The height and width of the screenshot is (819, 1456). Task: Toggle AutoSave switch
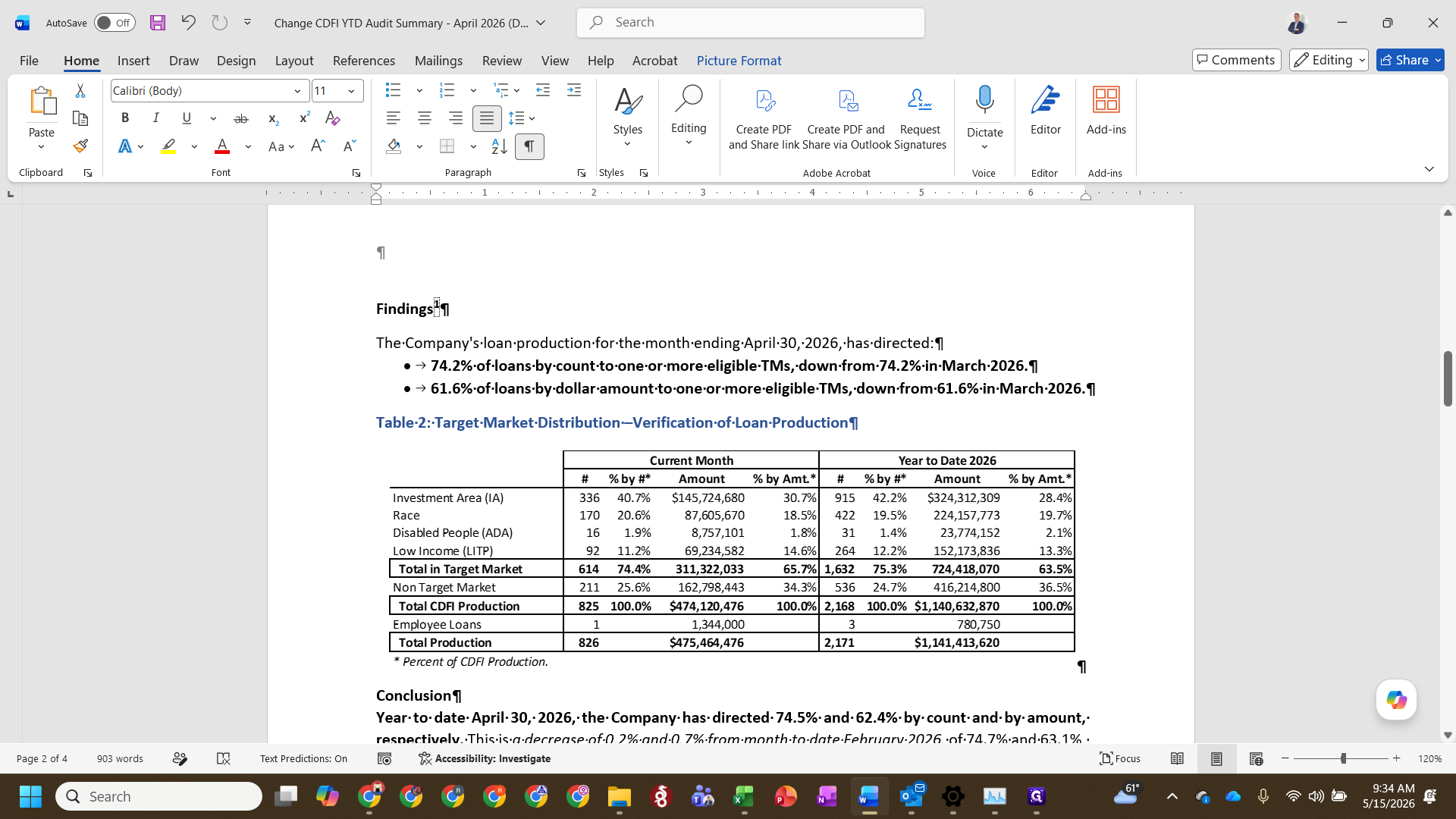(115, 23)
